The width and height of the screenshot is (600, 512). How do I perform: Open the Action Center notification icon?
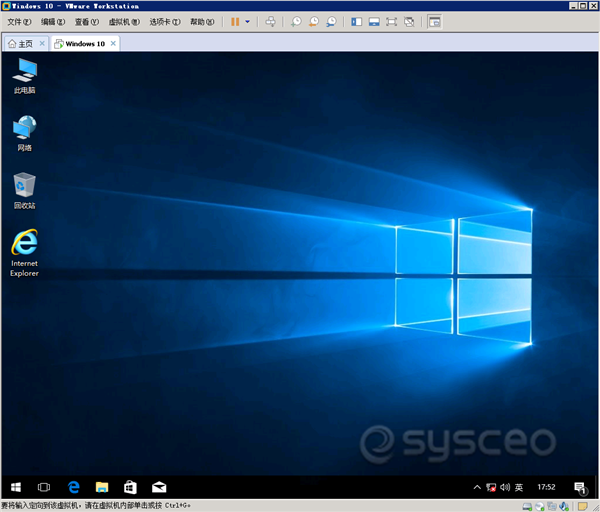580,488
